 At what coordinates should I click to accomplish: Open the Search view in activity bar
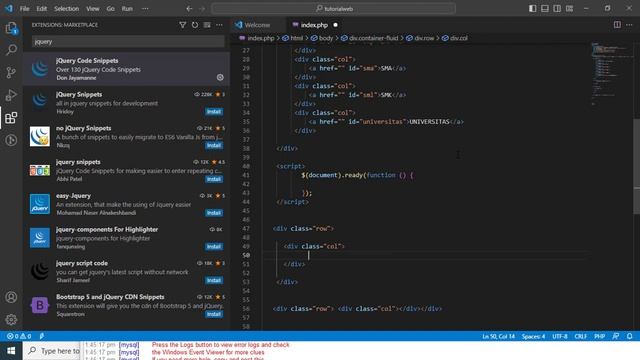click(x=11, y=50)
